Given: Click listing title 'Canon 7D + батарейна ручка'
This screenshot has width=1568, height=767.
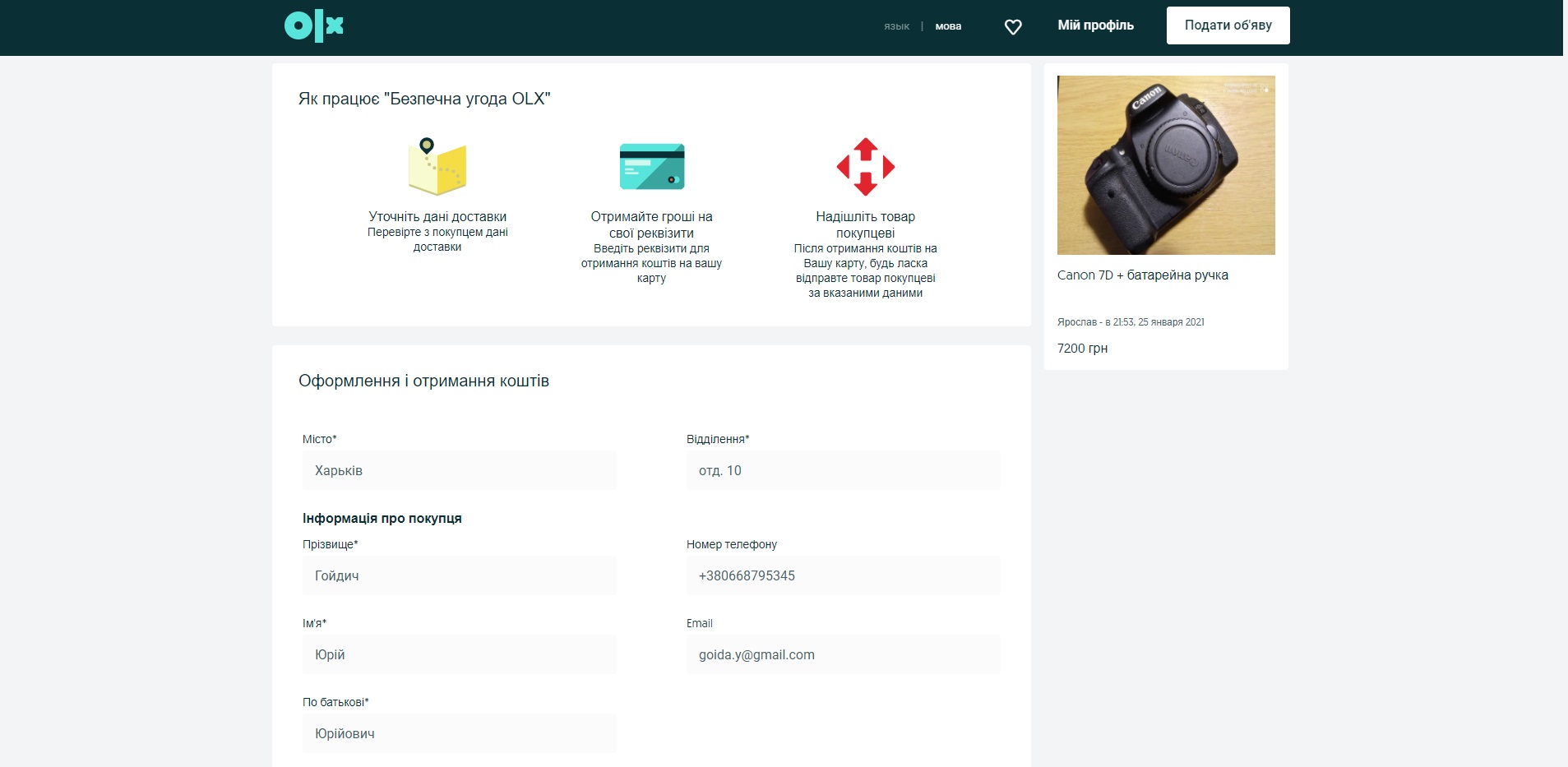Looking at the screenshot, I should coord(1142,275).
